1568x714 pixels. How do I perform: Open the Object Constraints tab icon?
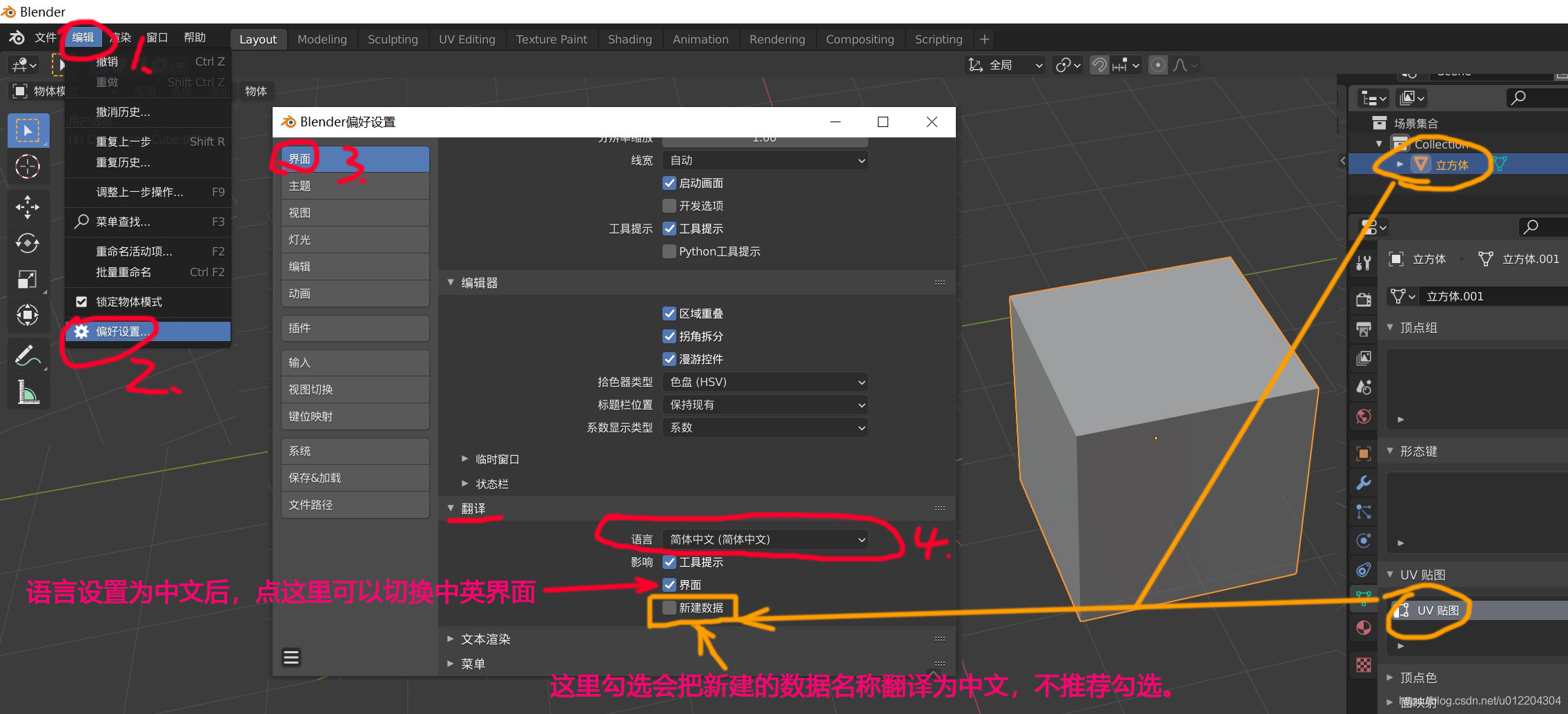coord(1364,569)
